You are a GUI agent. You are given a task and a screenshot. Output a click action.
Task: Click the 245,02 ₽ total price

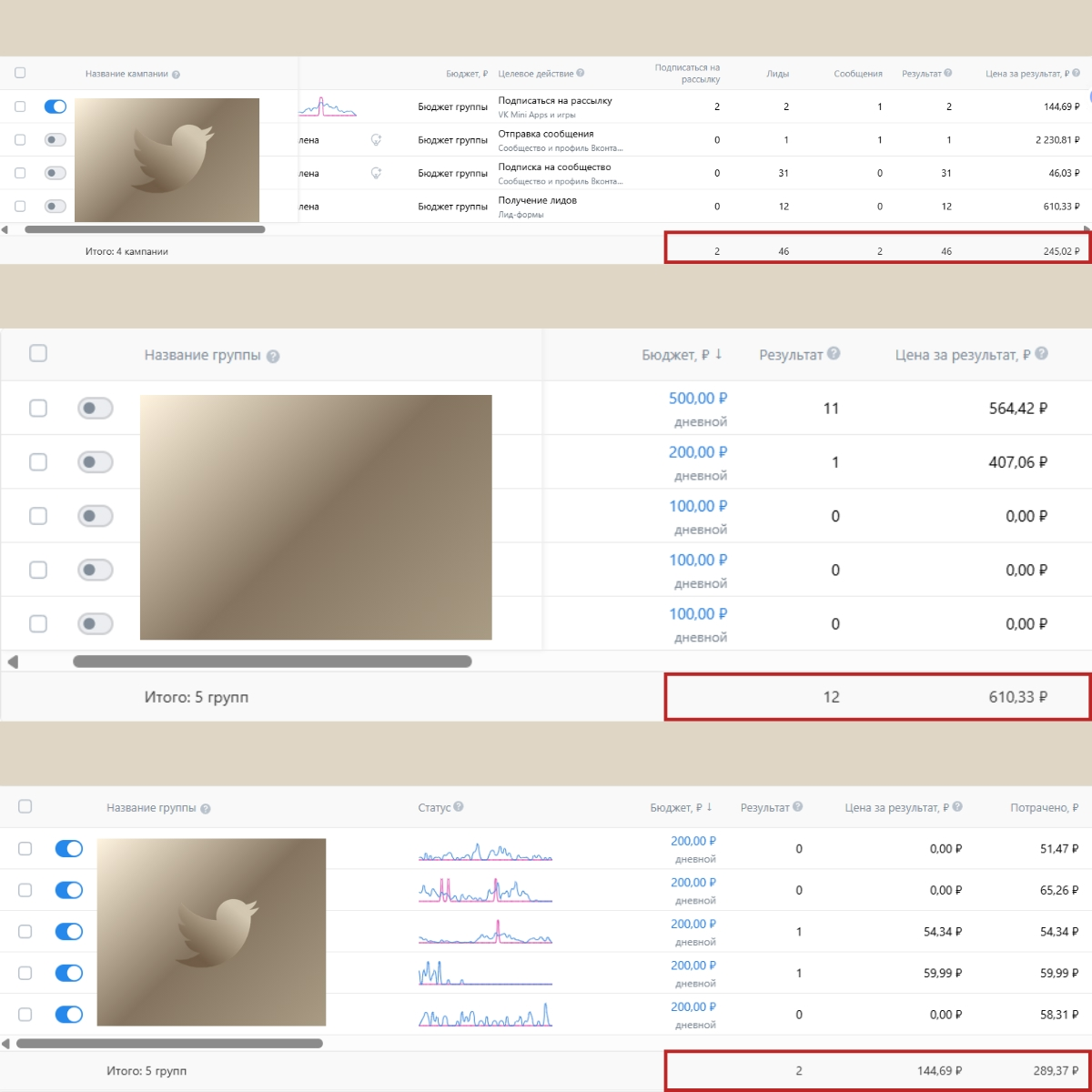1061,251
